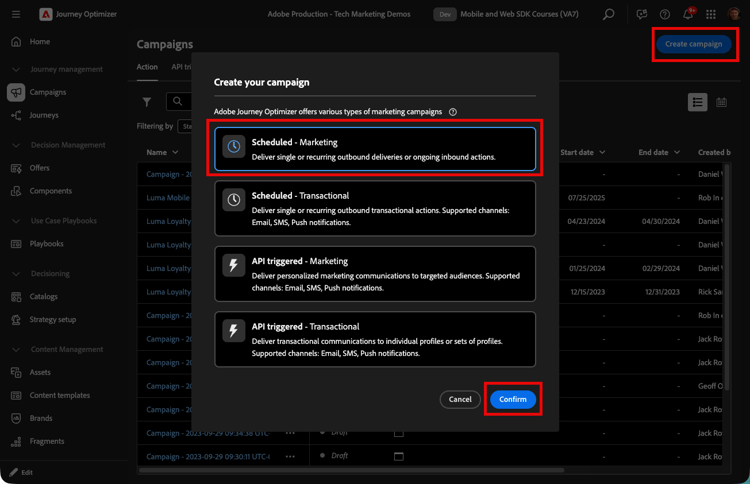Confirm the campaign type selection
This screenshot has height=484, width=750.
(x=513, y=399)
